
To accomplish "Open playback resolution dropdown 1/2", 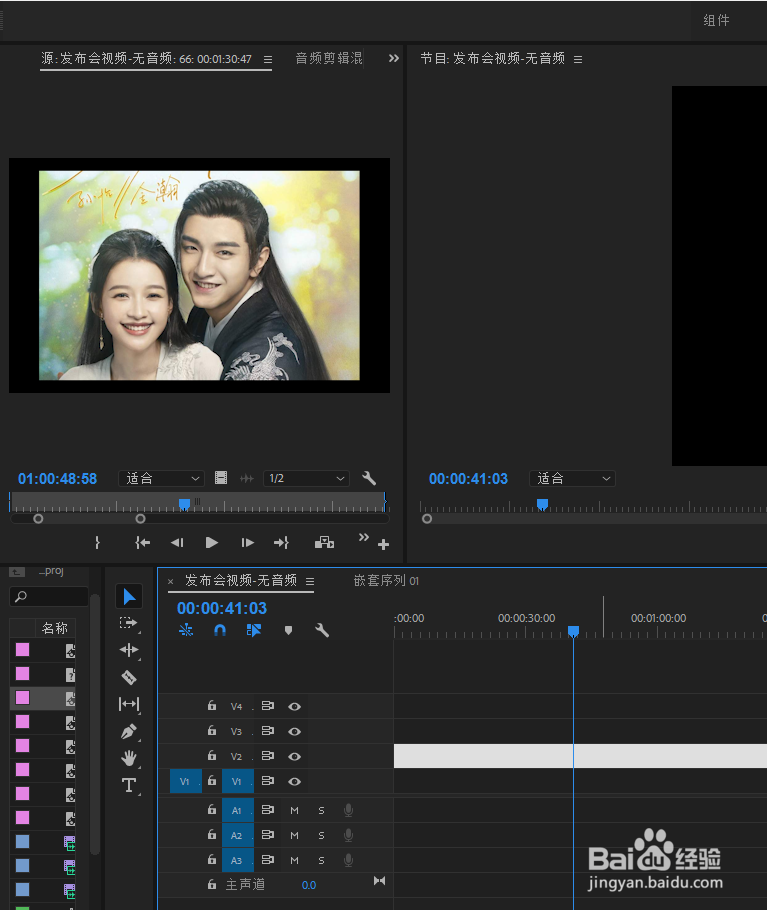I will tap(306, 478).
